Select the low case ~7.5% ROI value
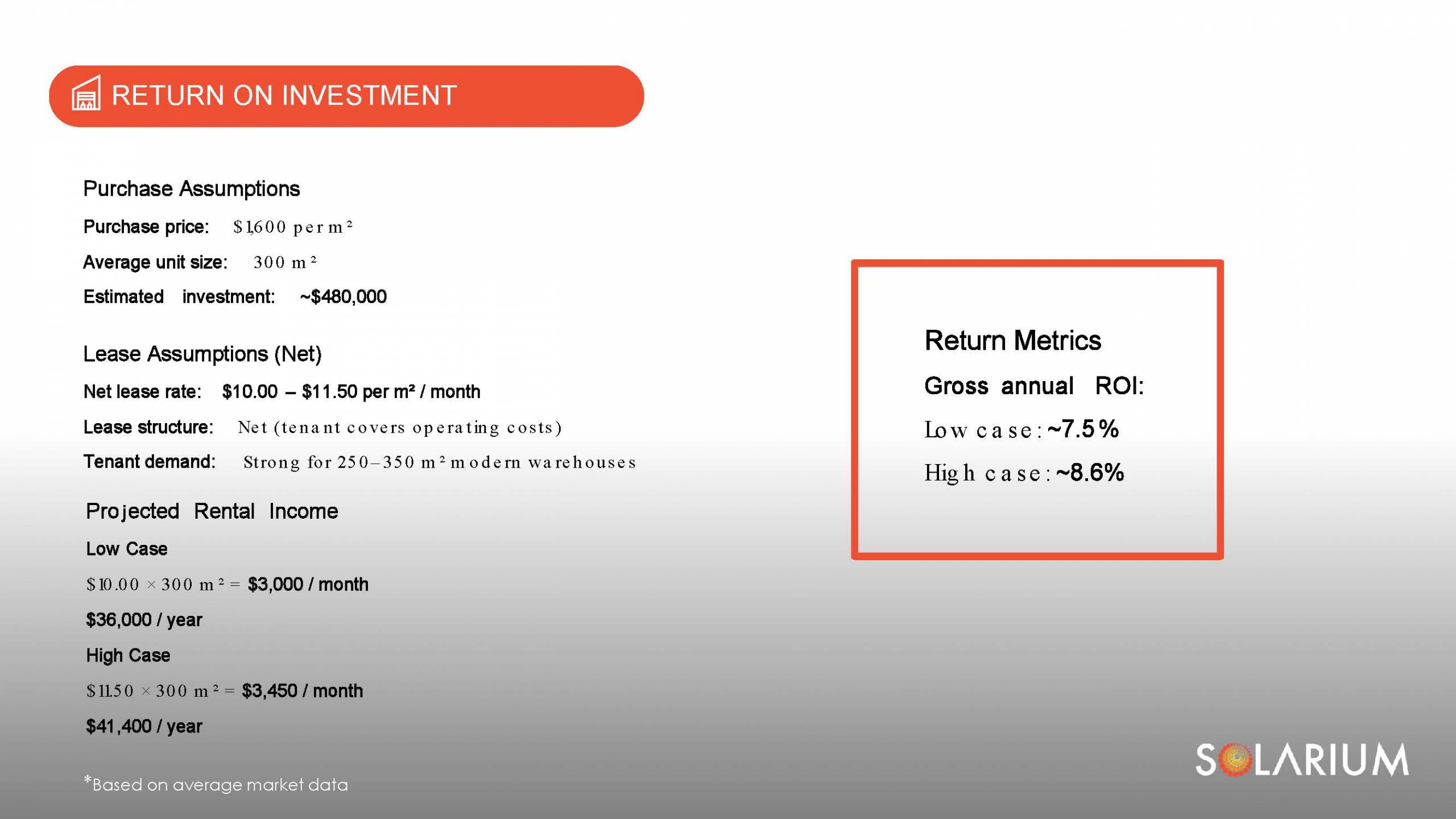1456x819 pixels. coord(1083,429)
